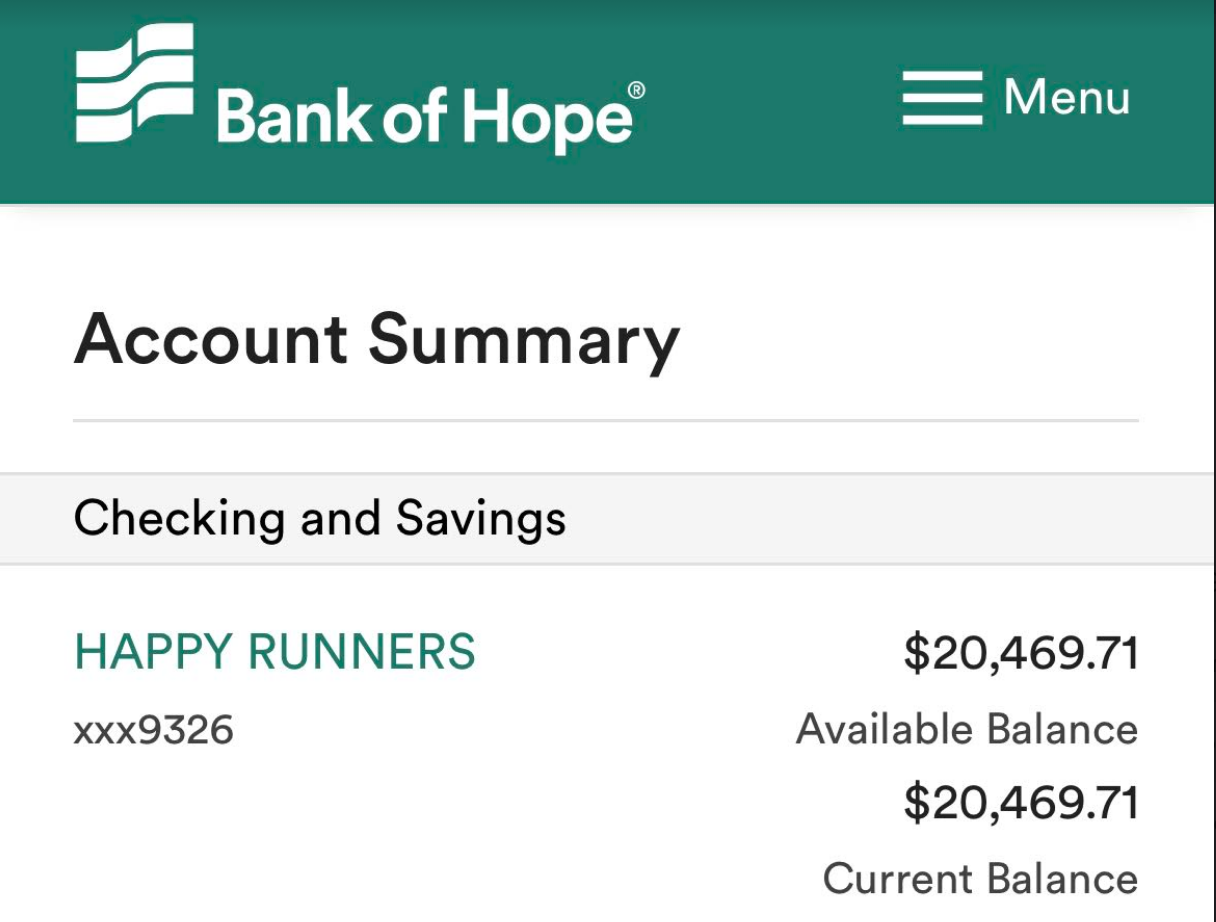Collapse the Checking and Savings section header
1216x922 pixels.
[607, 518]
